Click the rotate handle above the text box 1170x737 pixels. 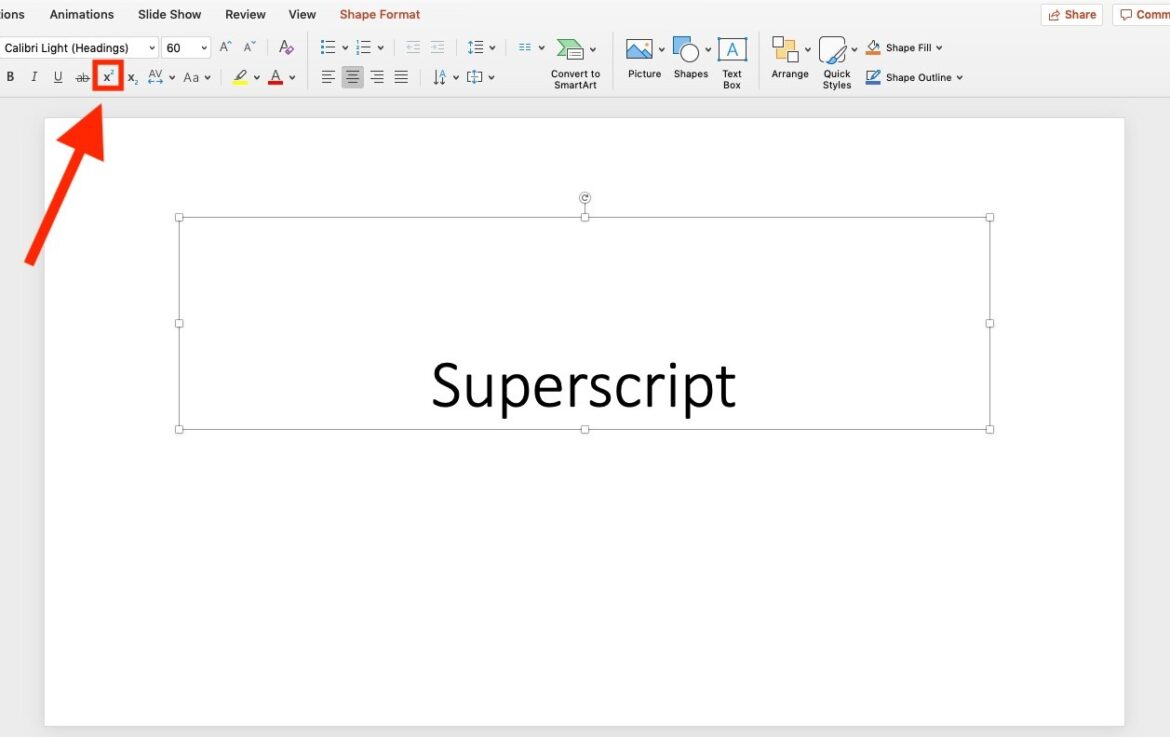[x=585, y=198]
